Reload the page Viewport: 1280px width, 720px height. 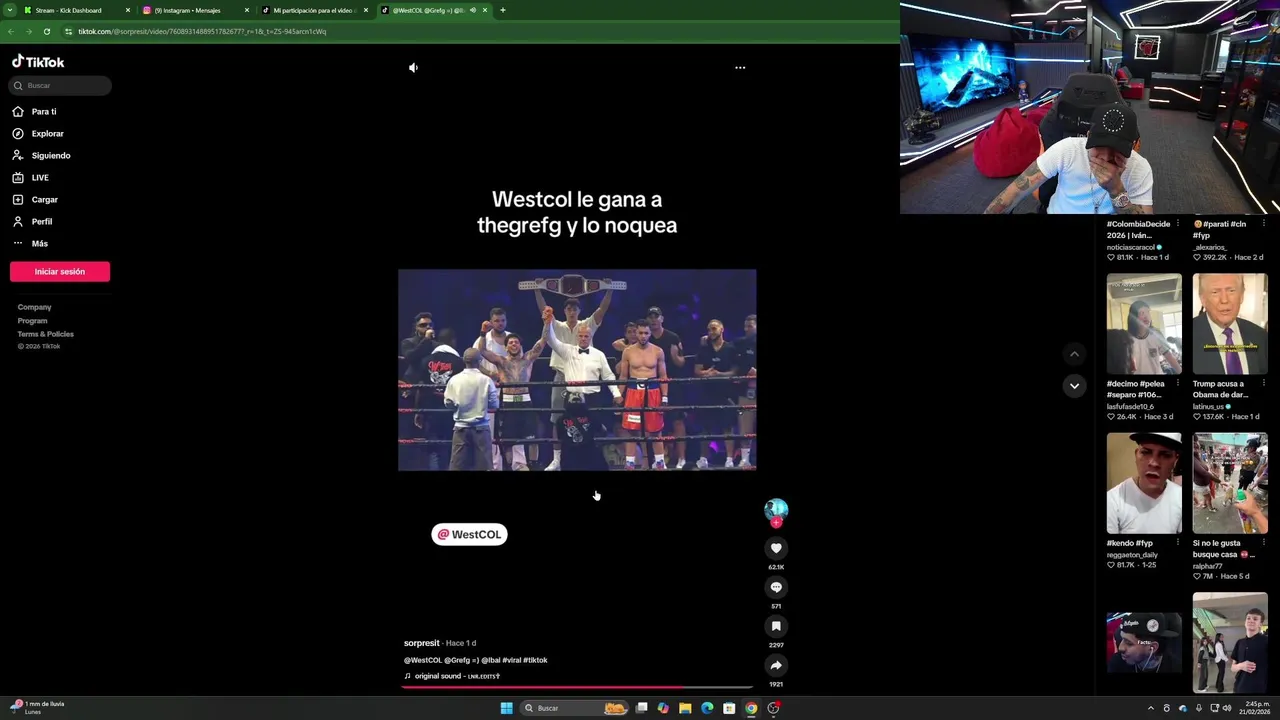pyautogui.click(x=46, y=31)
